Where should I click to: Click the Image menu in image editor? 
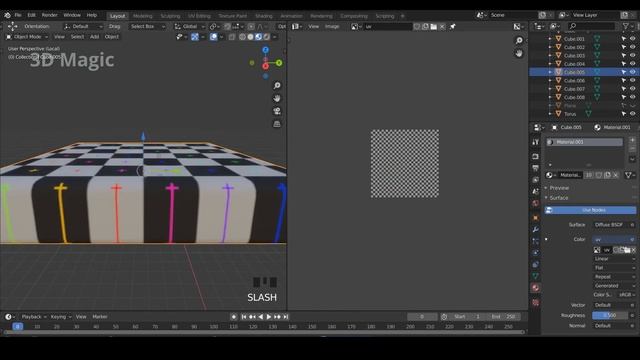point(332,27)
